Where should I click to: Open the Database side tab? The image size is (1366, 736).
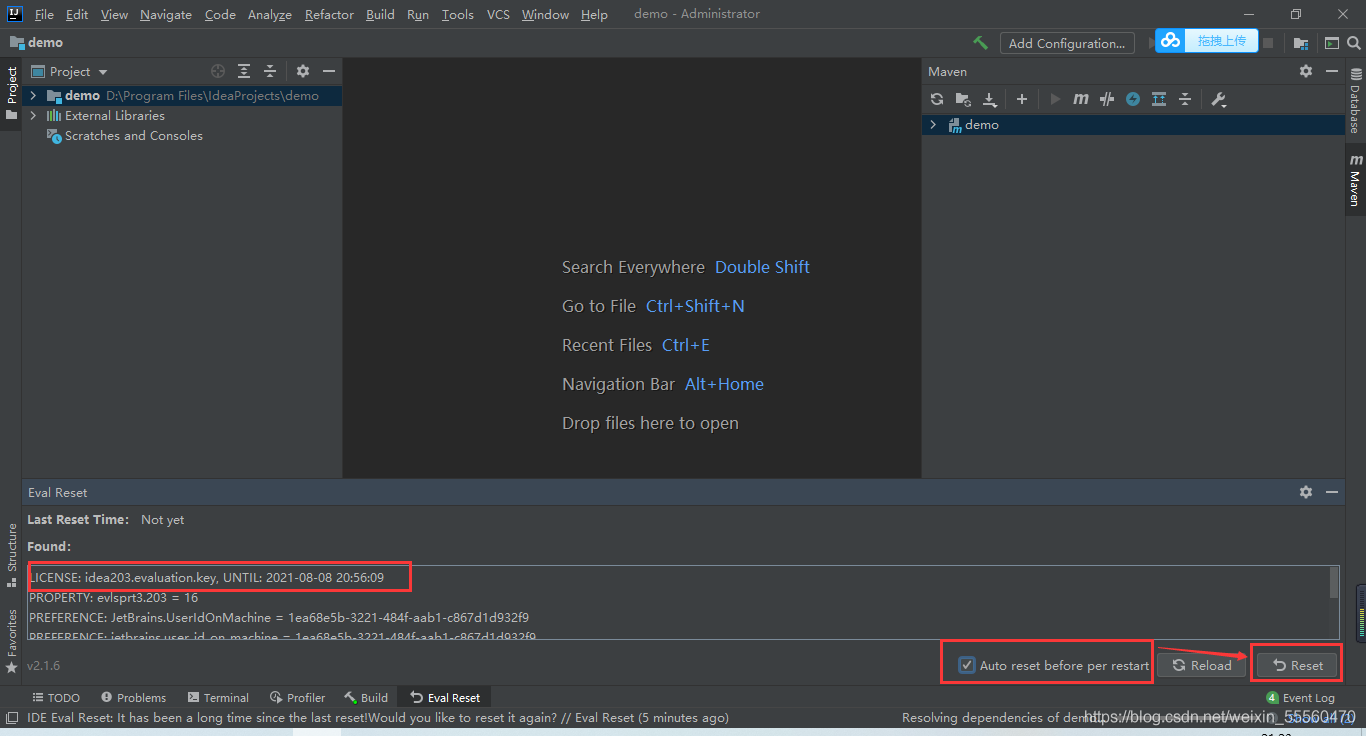pyautogui.click(x=1355, y=101)
